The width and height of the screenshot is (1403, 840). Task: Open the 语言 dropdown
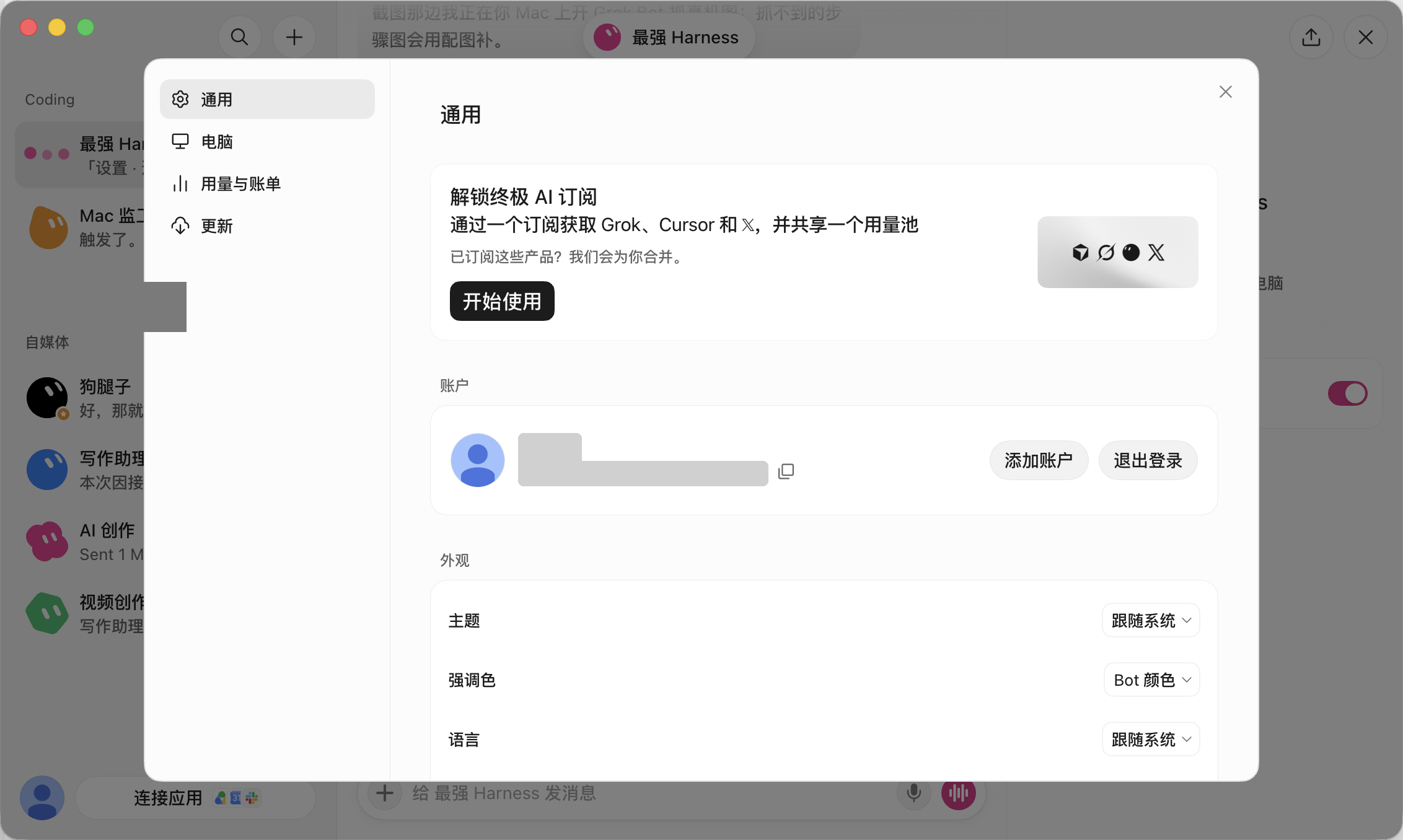point(1151,739)
